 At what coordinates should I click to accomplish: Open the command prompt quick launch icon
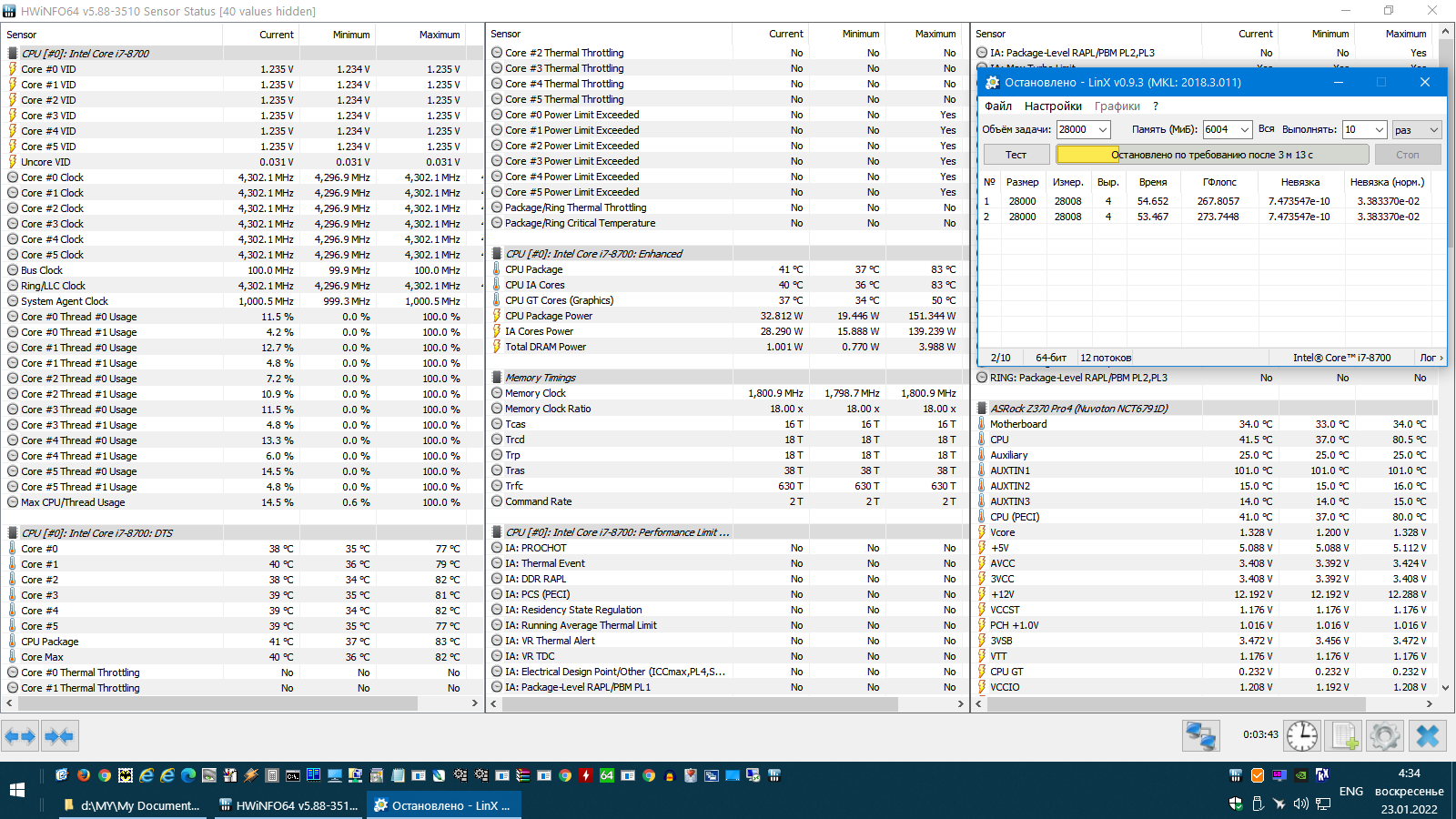(x=293, y=775)
